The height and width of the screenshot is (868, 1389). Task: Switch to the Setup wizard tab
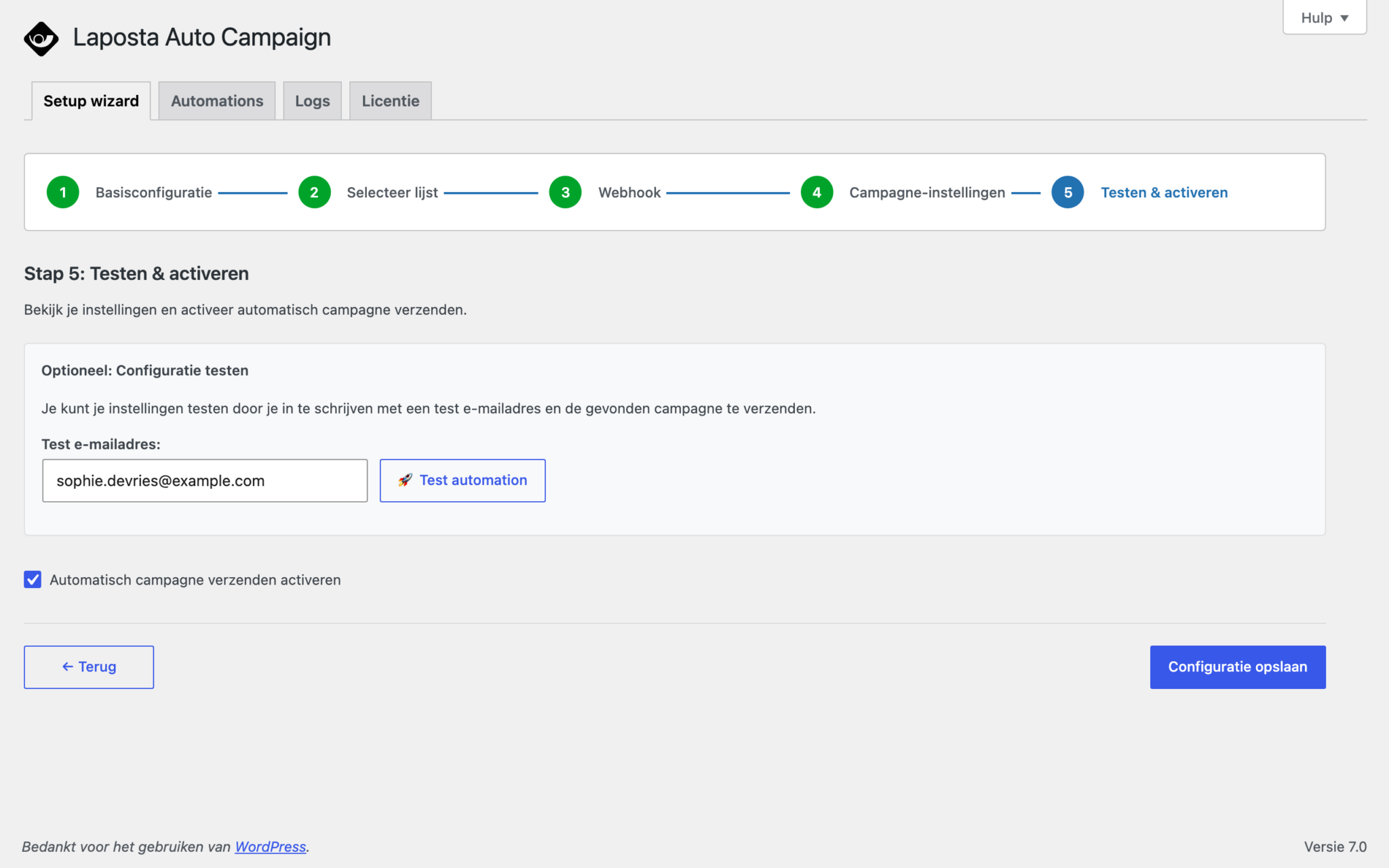click(x=91, y=101)
